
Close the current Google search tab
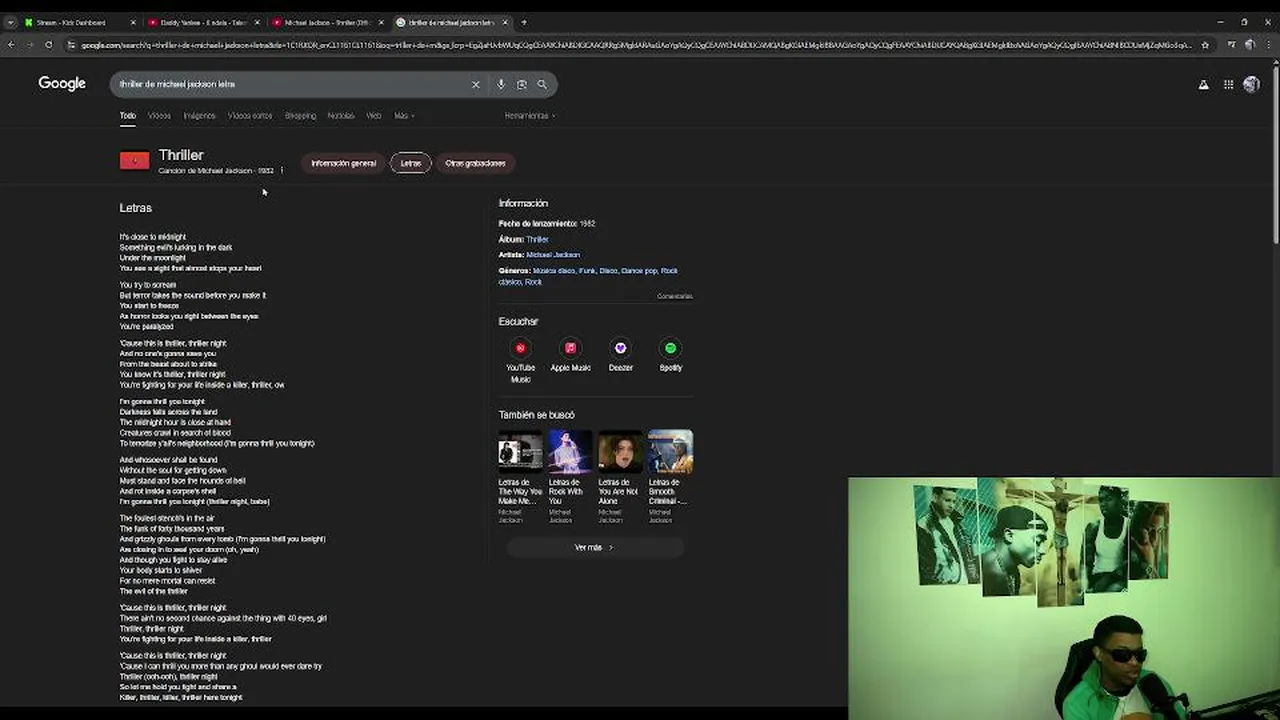coord(505,22)
